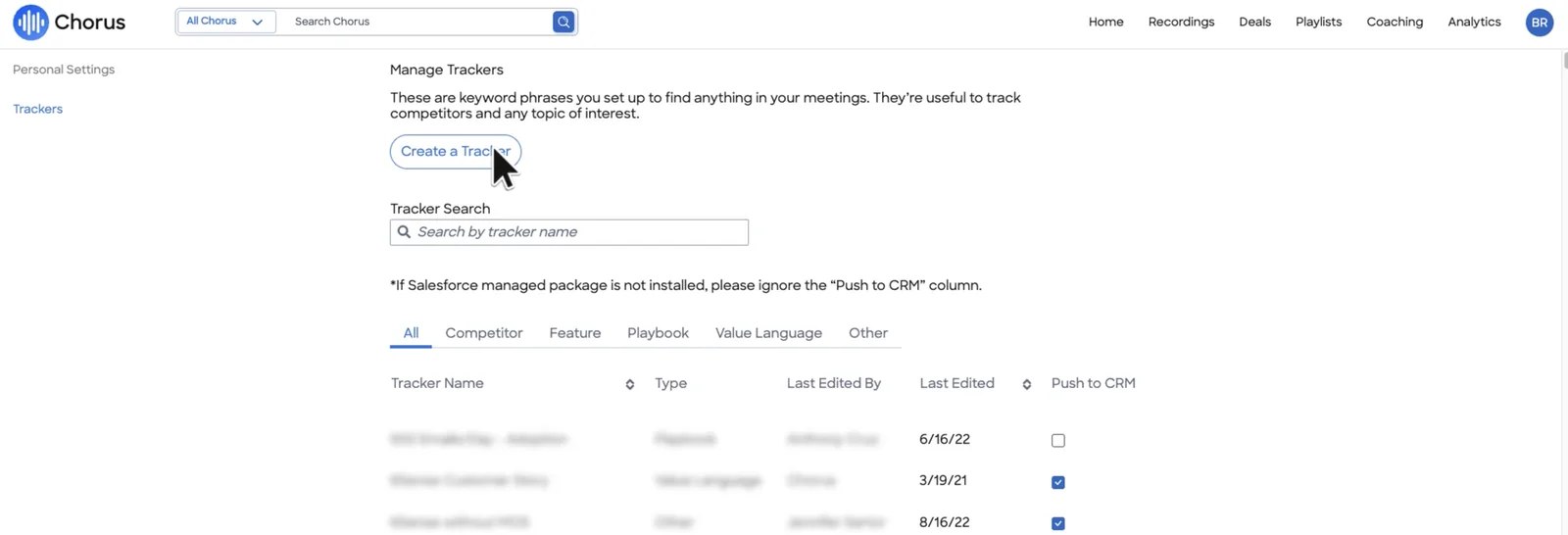1568x535 pixels.
Task: Switch to the Value Language tab
Action: click(x=768, y=333)
